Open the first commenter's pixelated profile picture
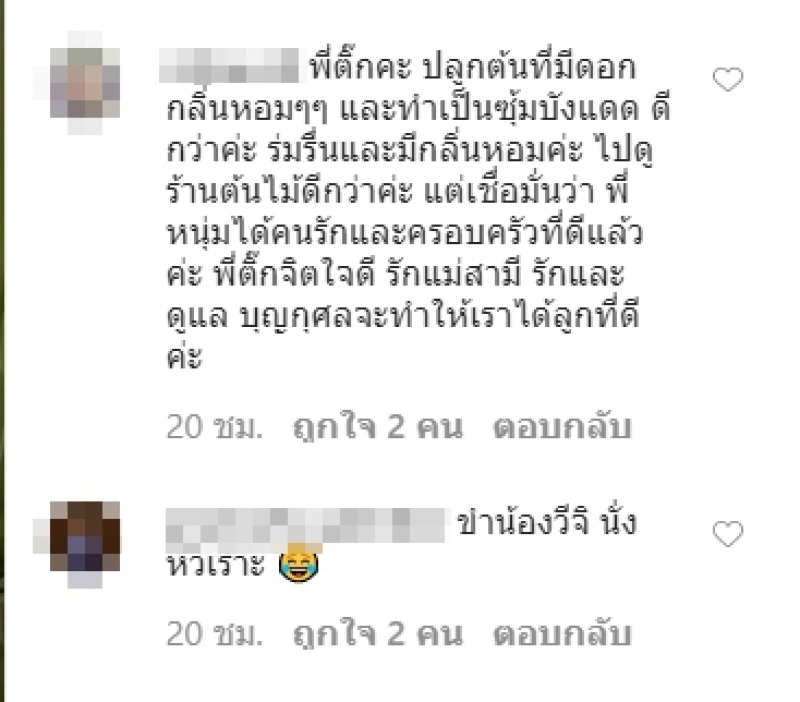Screen dimensions: 800x702 pyautogui.click(x=85, y=83)
